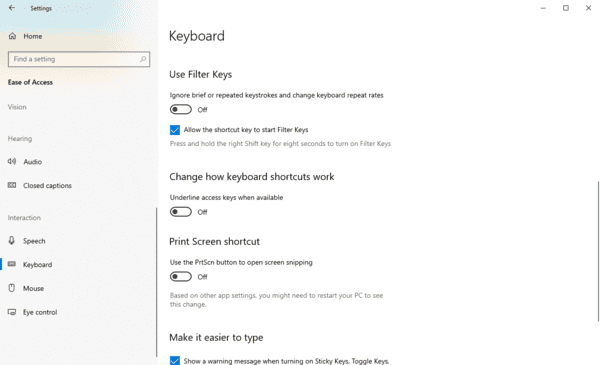This screenshot has height=365, width=600.
Task: Uncheck Allow the shortcut key to start Filter Keys
Action: tap(175, 130)
